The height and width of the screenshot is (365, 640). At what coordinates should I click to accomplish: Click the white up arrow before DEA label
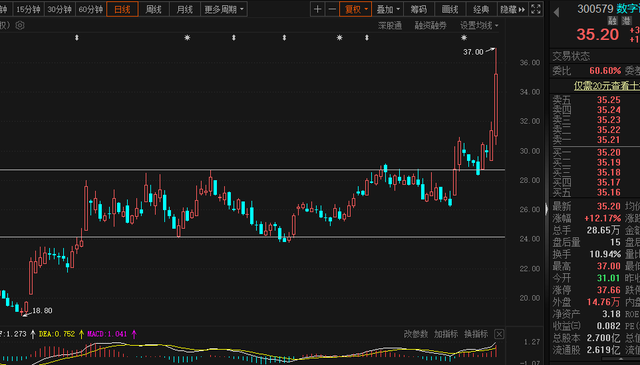pos(33,334)
